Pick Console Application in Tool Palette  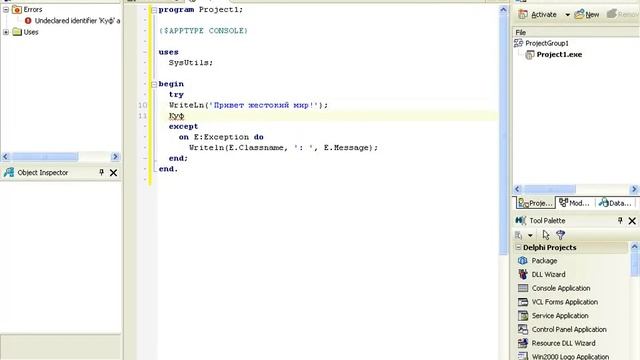pyautogui.click(x=554, y=288)
